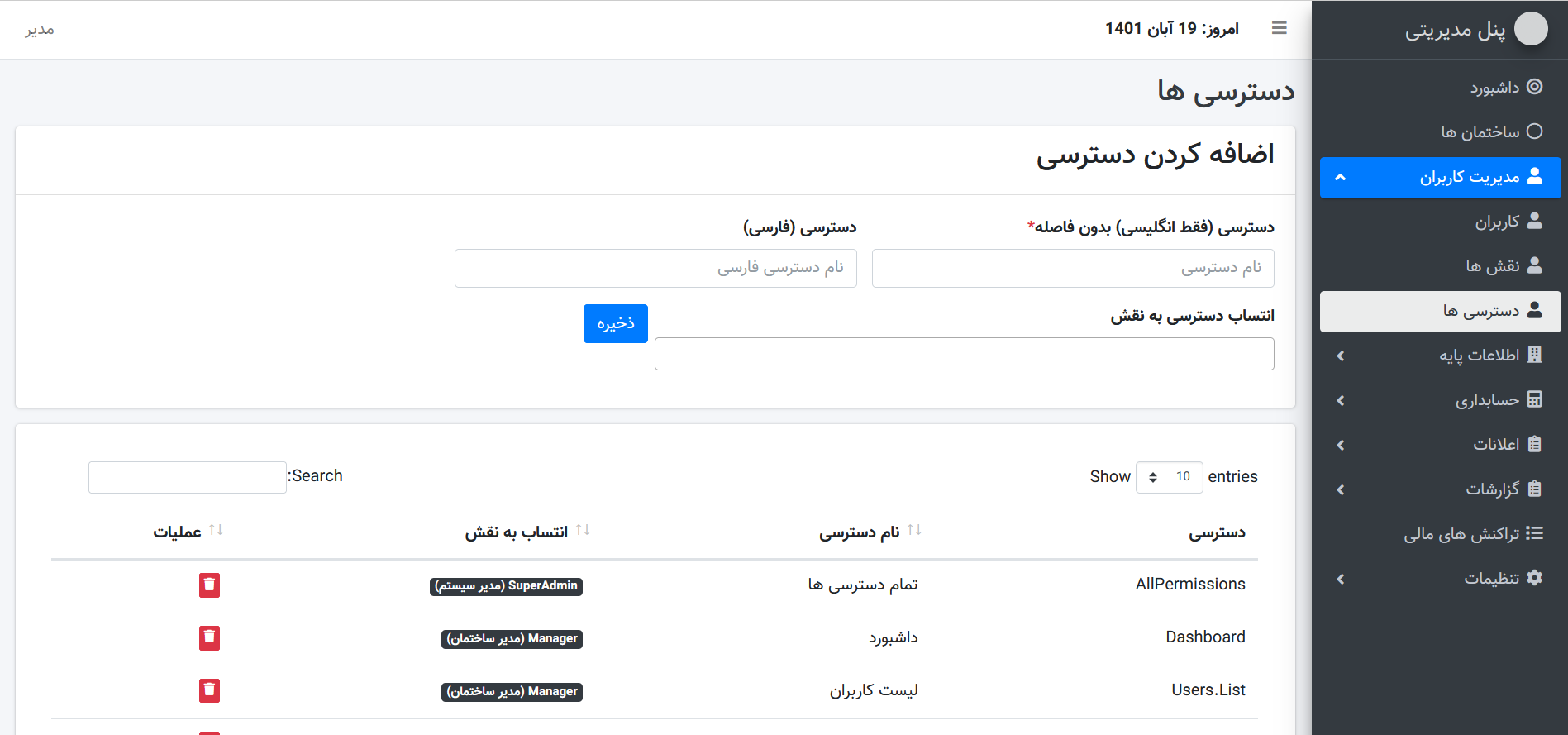
Task: Sort by عملیات column arrows
Action: (x=216, y=530)
